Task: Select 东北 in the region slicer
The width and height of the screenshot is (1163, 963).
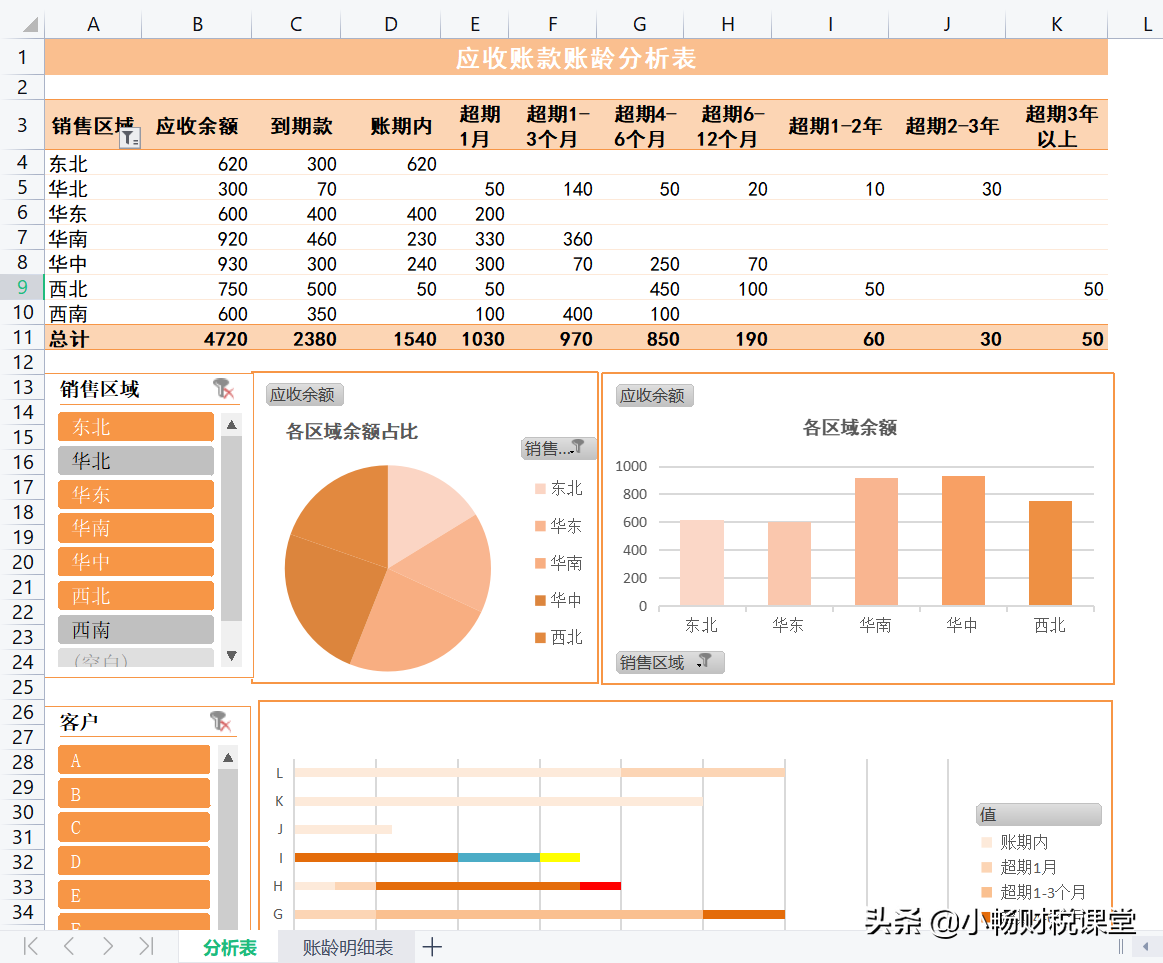Action: pyautogui.click(x=135, y=426)
